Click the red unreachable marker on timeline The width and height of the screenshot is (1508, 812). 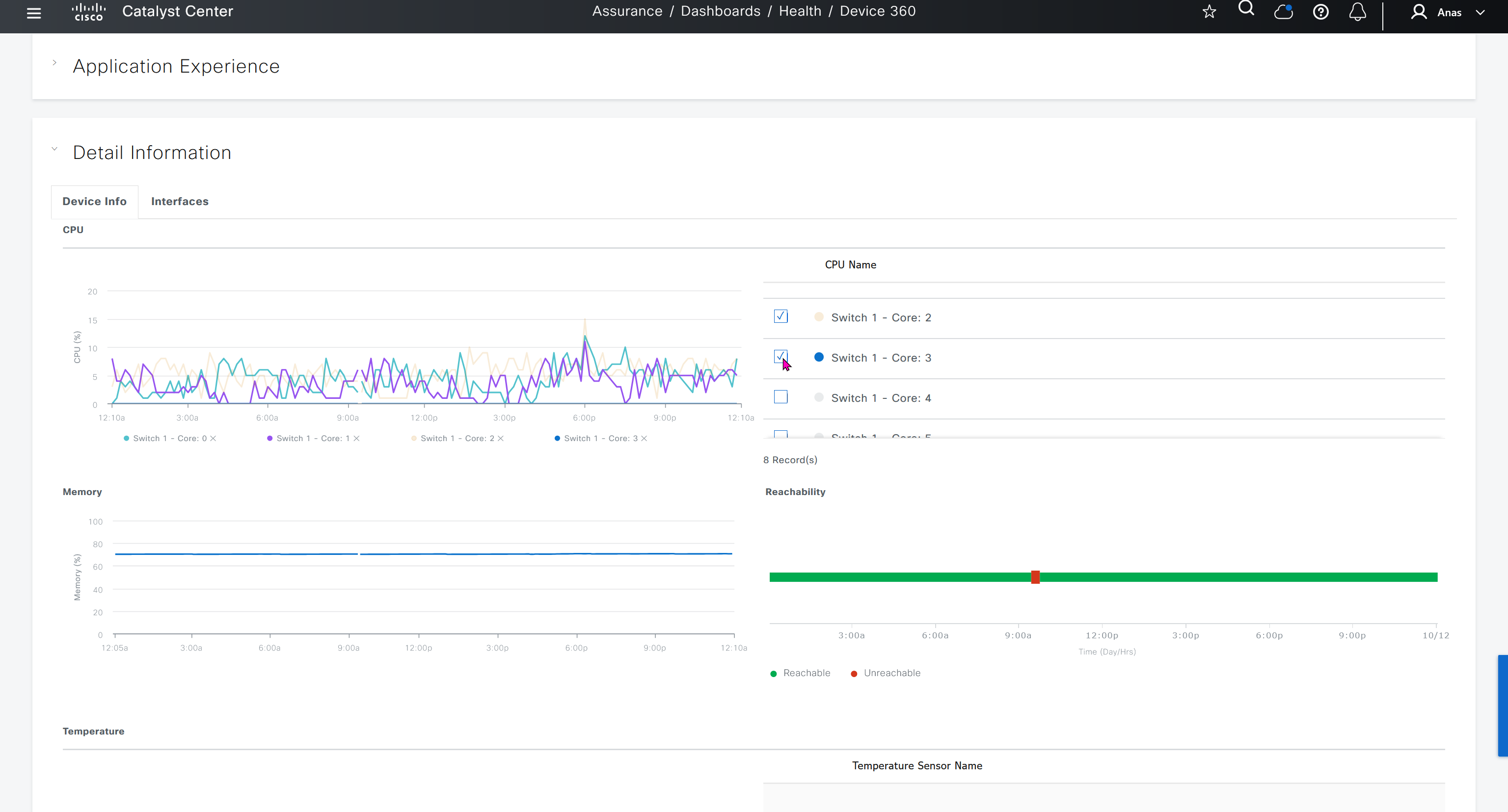[1035, 577]
